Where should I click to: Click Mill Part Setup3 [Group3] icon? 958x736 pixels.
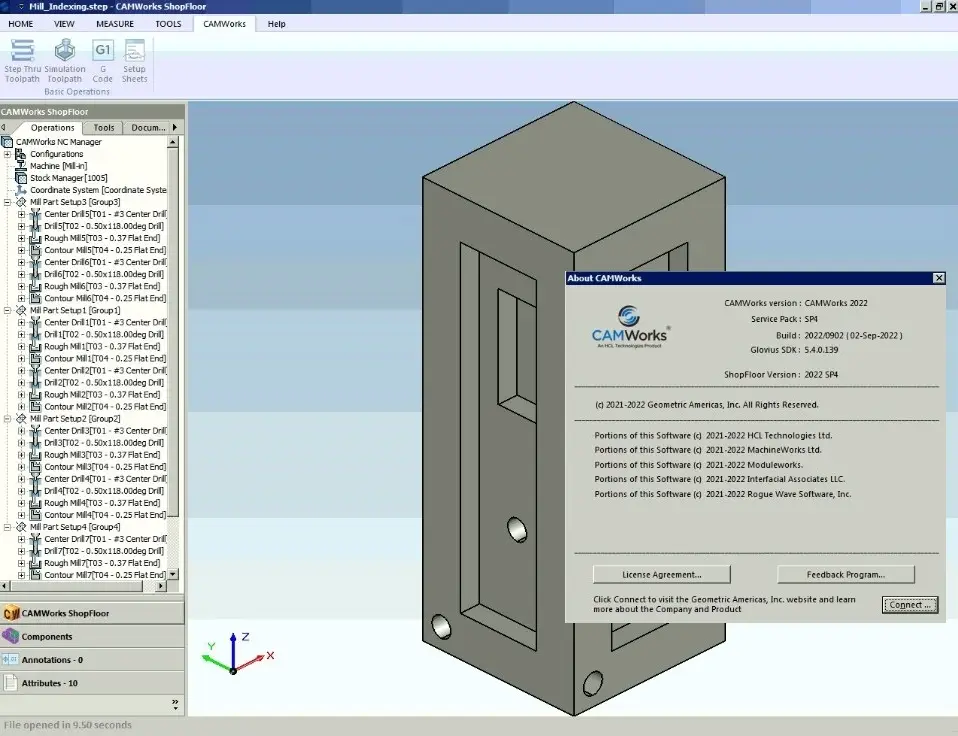(x=21, y=202)
